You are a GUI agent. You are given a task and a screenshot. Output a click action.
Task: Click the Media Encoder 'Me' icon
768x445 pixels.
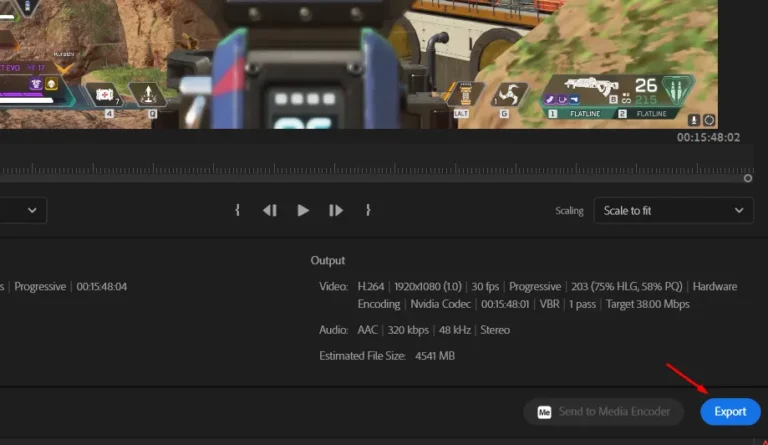click(x=544, y=412)
